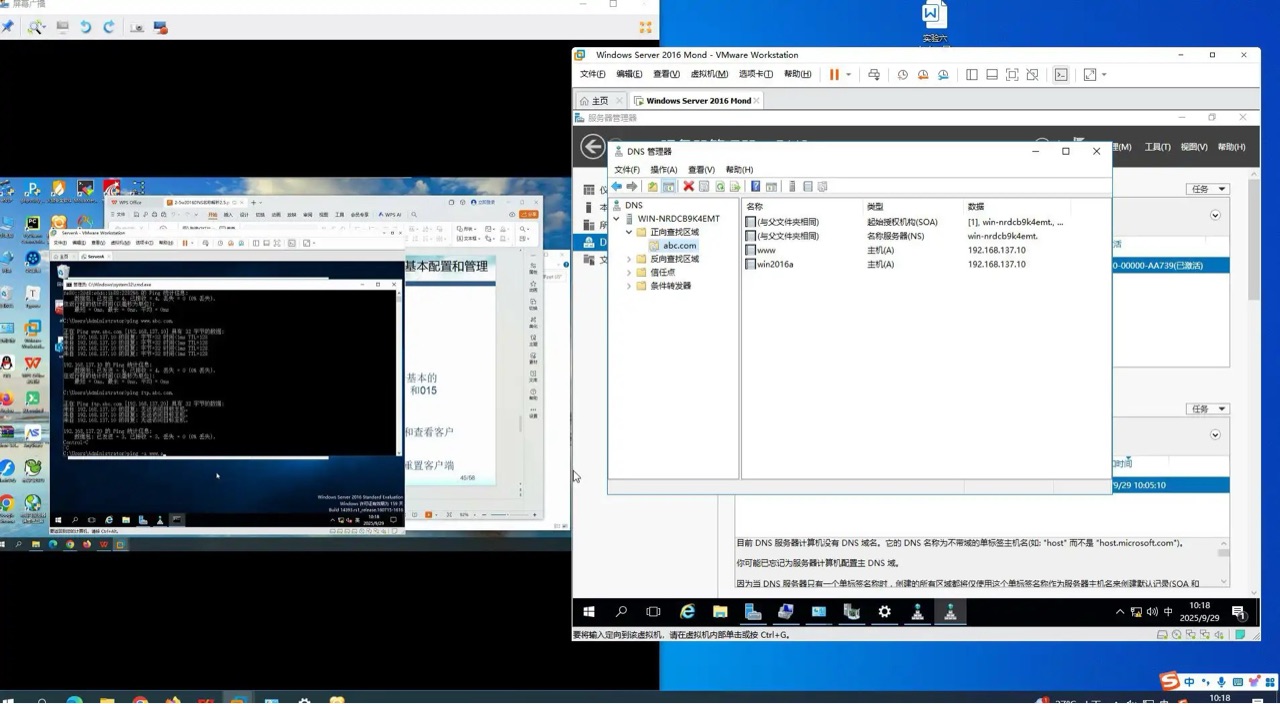Open VMware pause button dropdown arrow

pyautogui.click(x=848, y=75)
